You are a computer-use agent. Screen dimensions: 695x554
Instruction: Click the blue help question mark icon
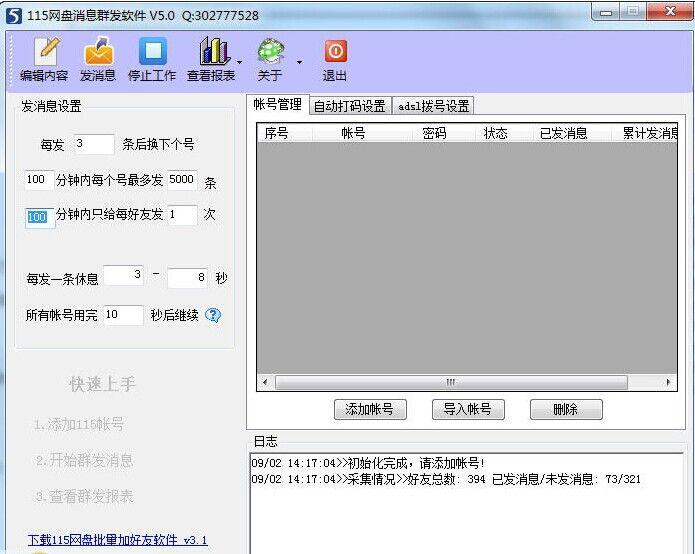point(213,315)
